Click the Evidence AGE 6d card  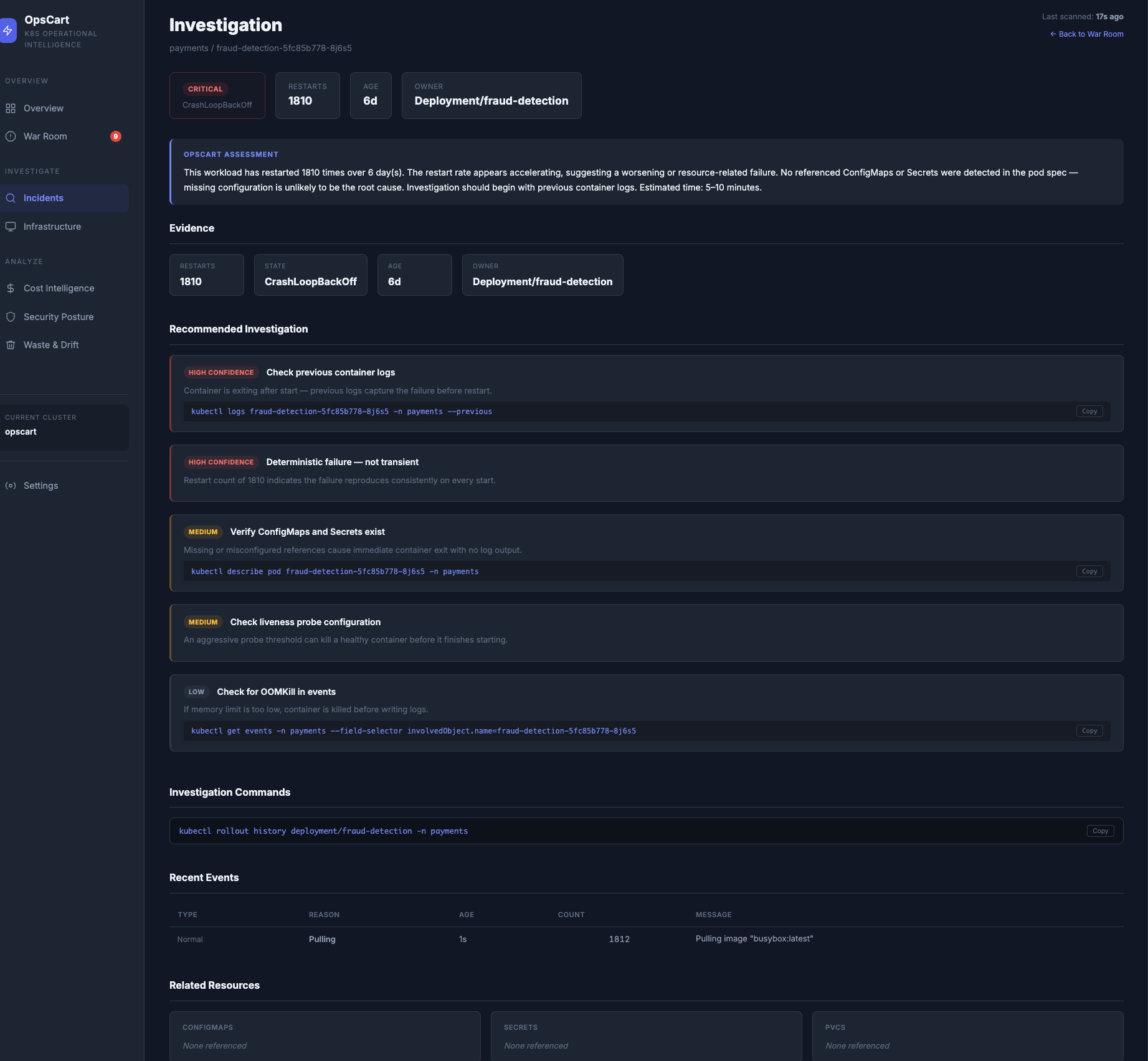415,275
